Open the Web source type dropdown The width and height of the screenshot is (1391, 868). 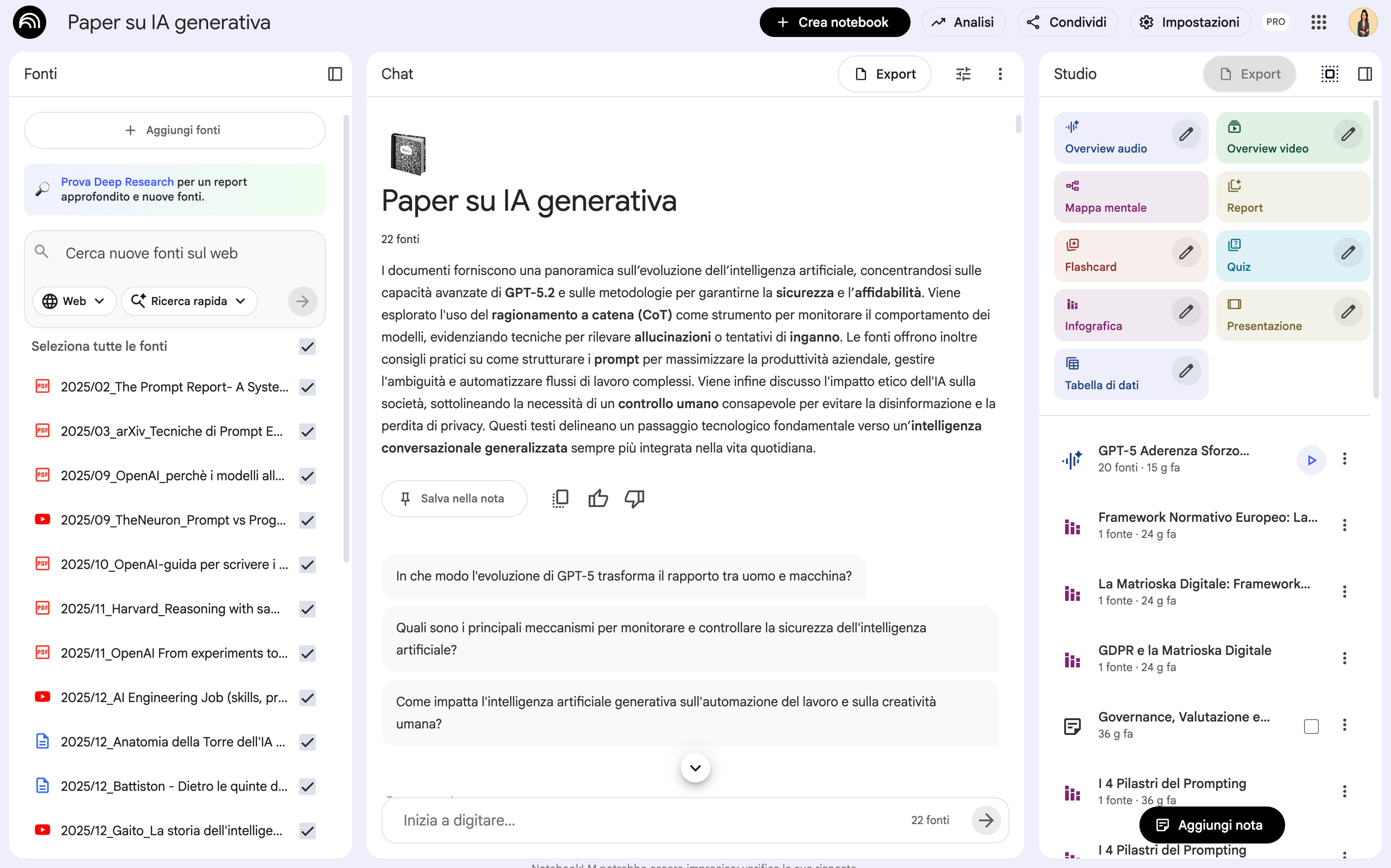(x=74, y=301)
